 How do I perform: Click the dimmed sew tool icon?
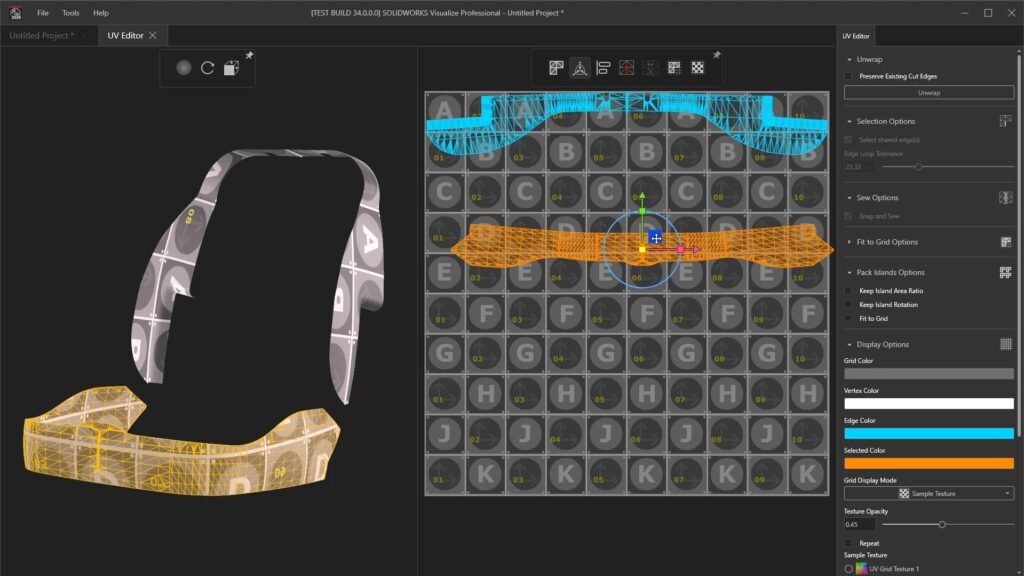pyautogui.click(x=650, y=68)
